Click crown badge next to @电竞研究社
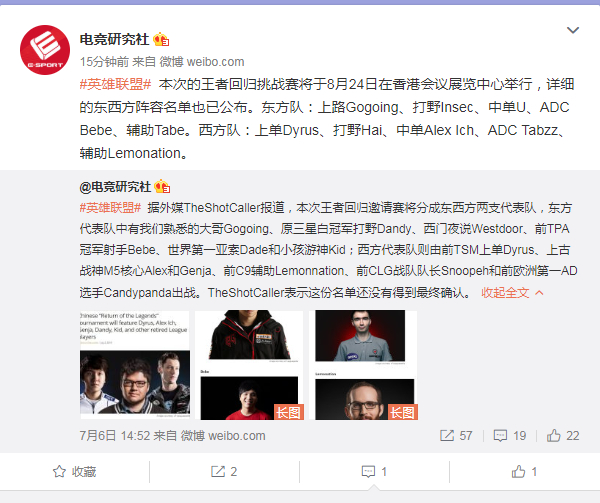 tap(162, 186)
